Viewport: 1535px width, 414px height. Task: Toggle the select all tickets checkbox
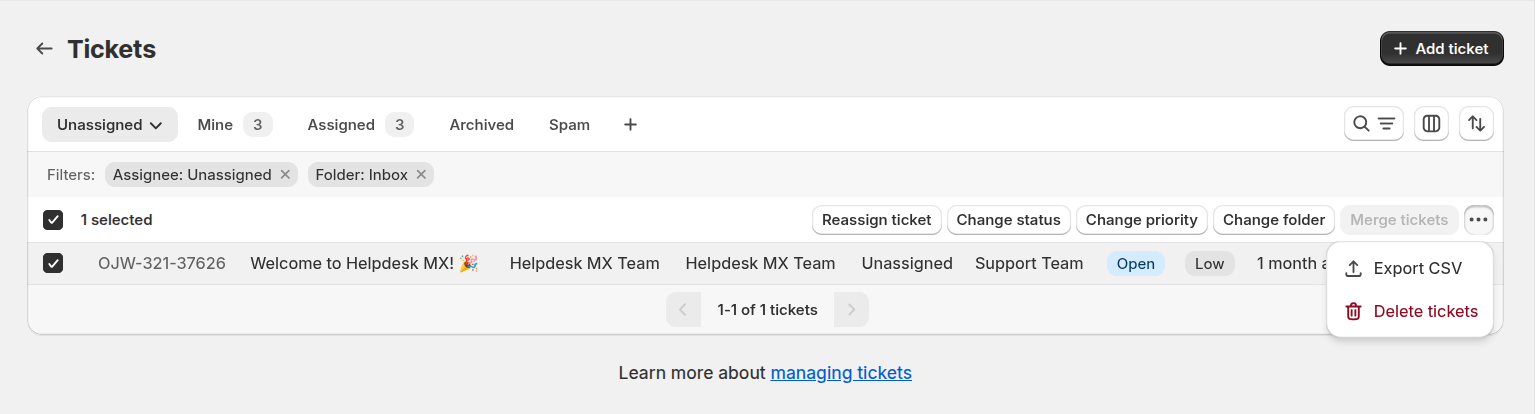(x=53, y=220)
